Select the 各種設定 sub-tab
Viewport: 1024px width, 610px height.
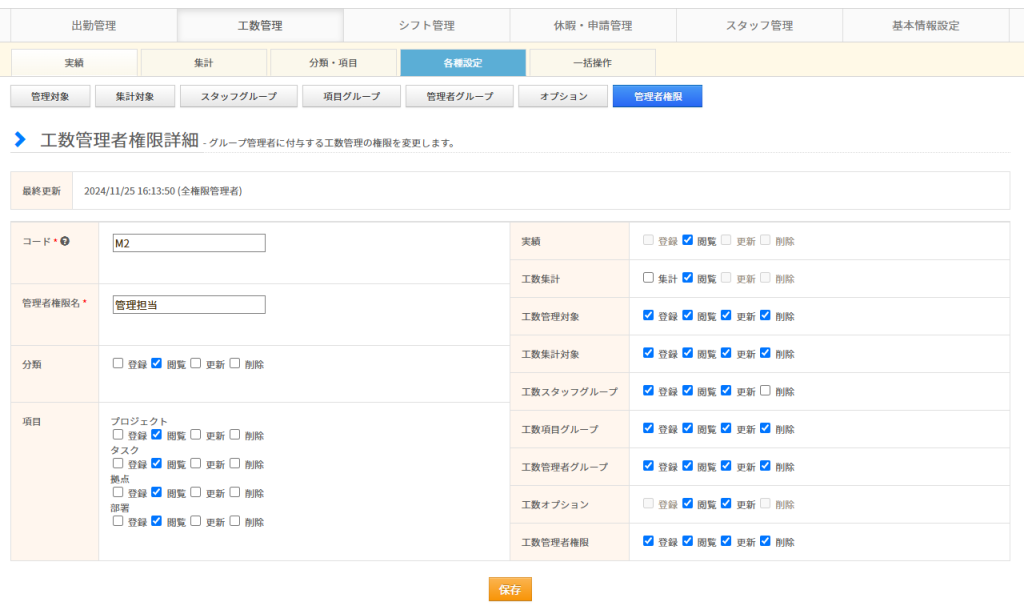[x=463, y=63]
